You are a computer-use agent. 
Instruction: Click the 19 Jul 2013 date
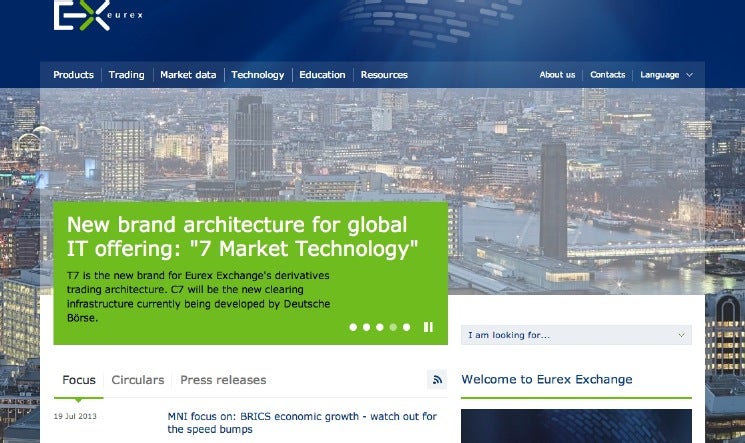coord(75,416)
